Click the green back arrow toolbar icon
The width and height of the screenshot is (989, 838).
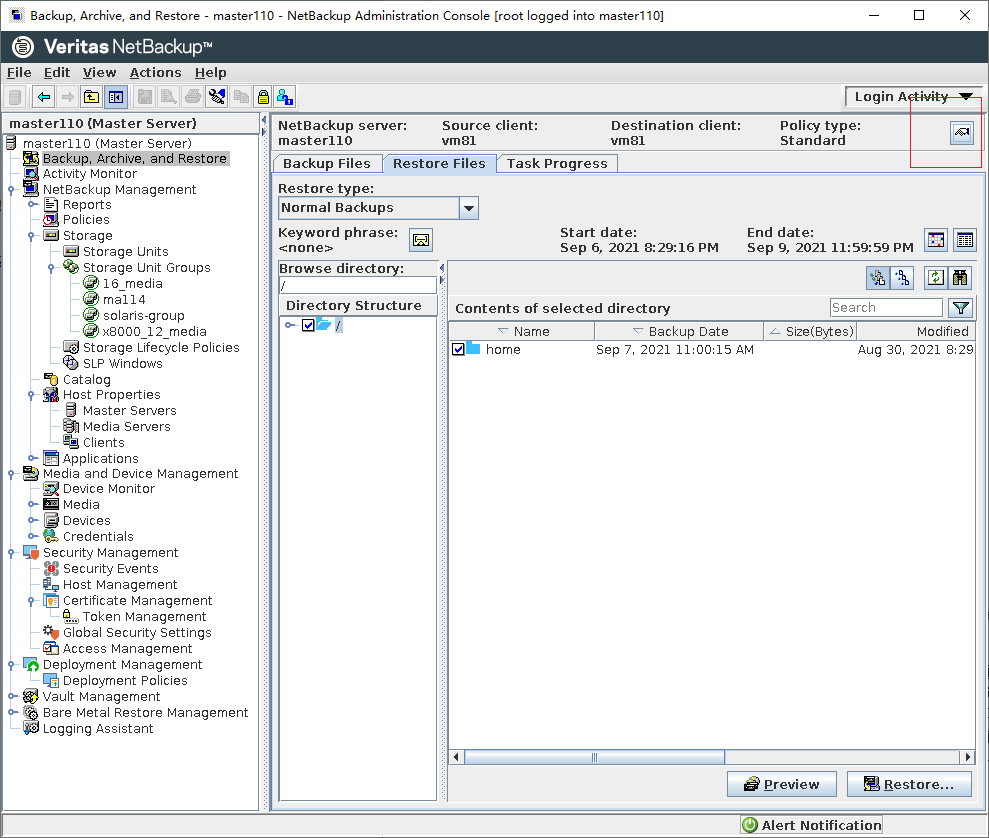tap(43, 97)
